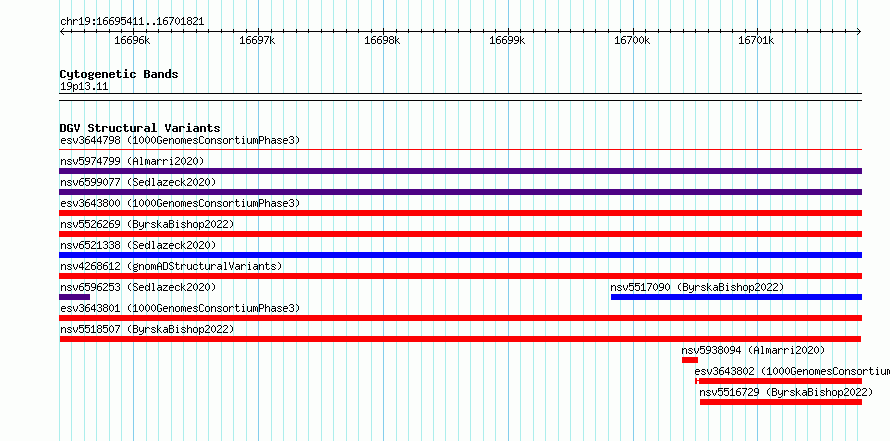Click the blue nsv6521338 variant bar

click(x=460, y=255)
